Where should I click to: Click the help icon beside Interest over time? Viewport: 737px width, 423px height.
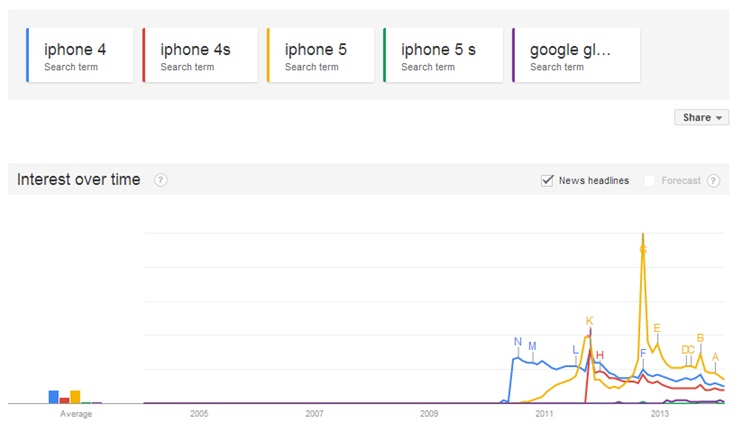click(x=161, y=180)
